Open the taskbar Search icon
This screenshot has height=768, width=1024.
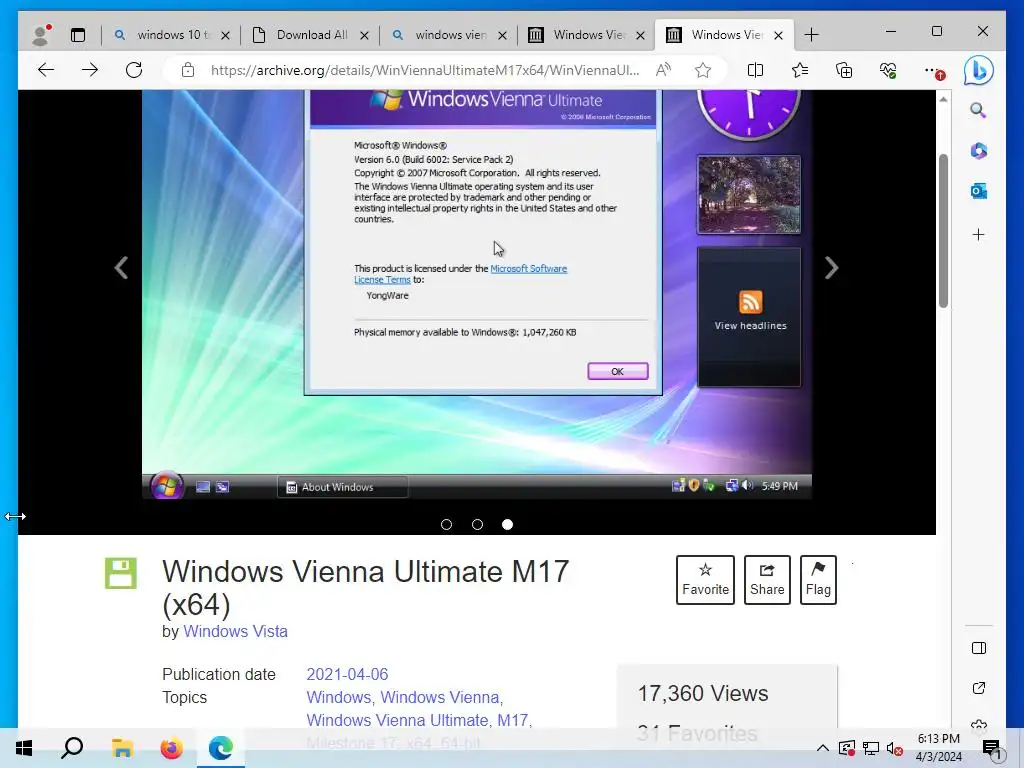[72, 748]
